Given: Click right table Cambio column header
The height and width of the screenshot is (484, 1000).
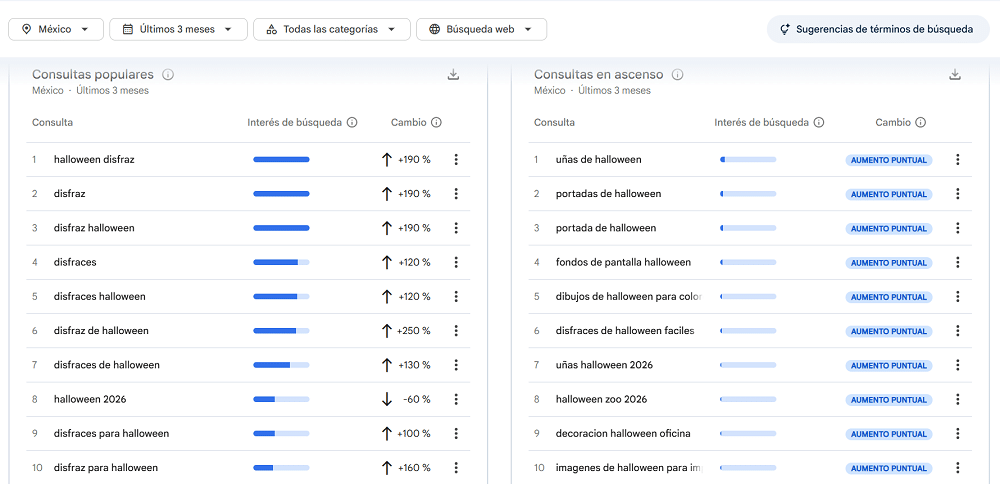Looking at the screenshot, I should [x=893, y=122].
